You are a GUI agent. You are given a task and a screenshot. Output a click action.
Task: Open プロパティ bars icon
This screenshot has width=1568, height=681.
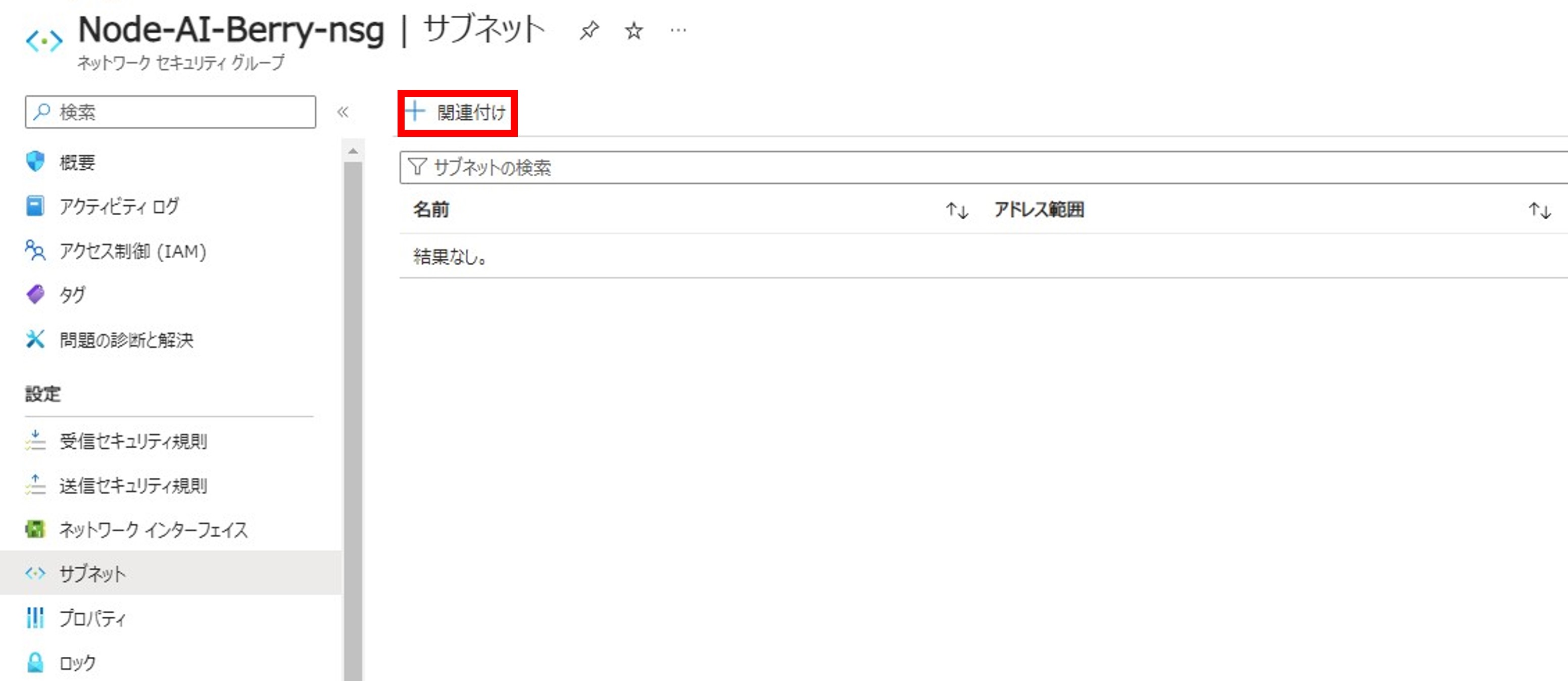pos(35,618)
